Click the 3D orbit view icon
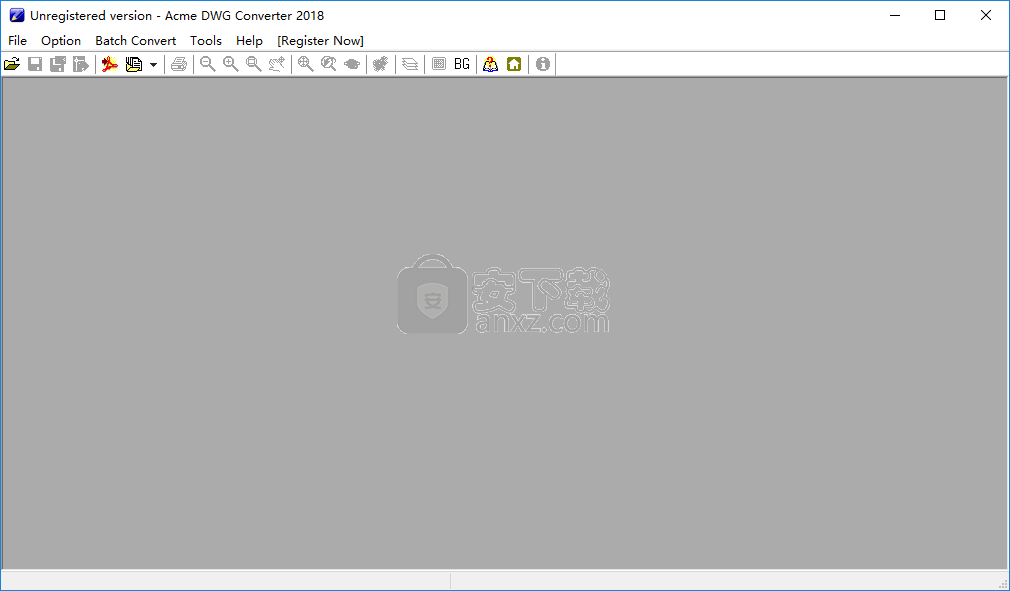 tap(352, 64)
